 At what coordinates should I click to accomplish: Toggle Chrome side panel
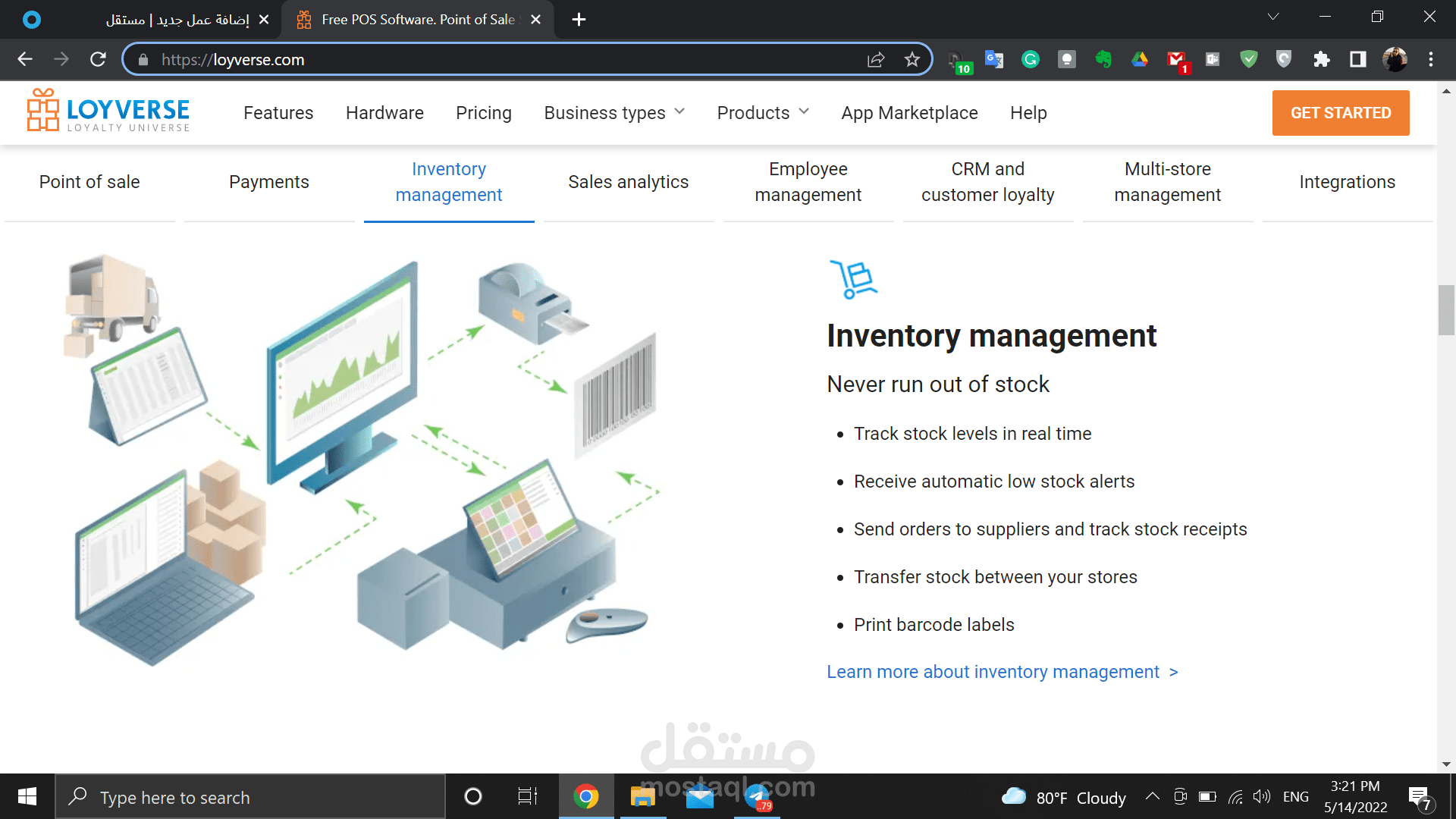[1357, 59]
